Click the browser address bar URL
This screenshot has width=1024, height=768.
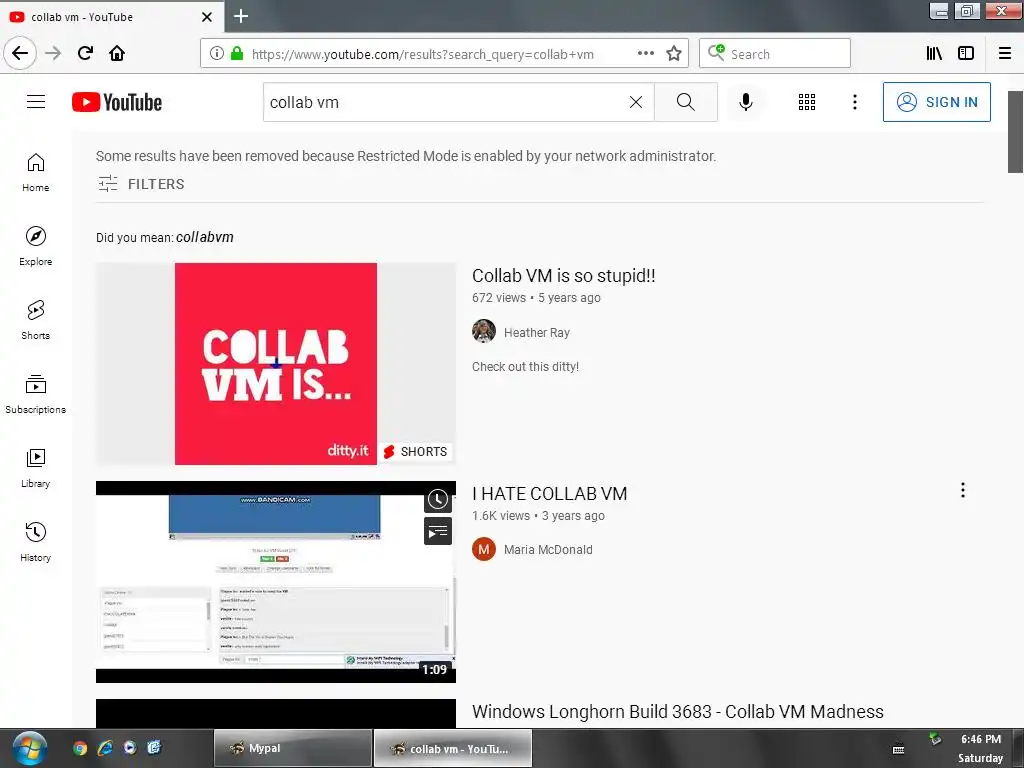pyautogui.click(x=423, y=54)
